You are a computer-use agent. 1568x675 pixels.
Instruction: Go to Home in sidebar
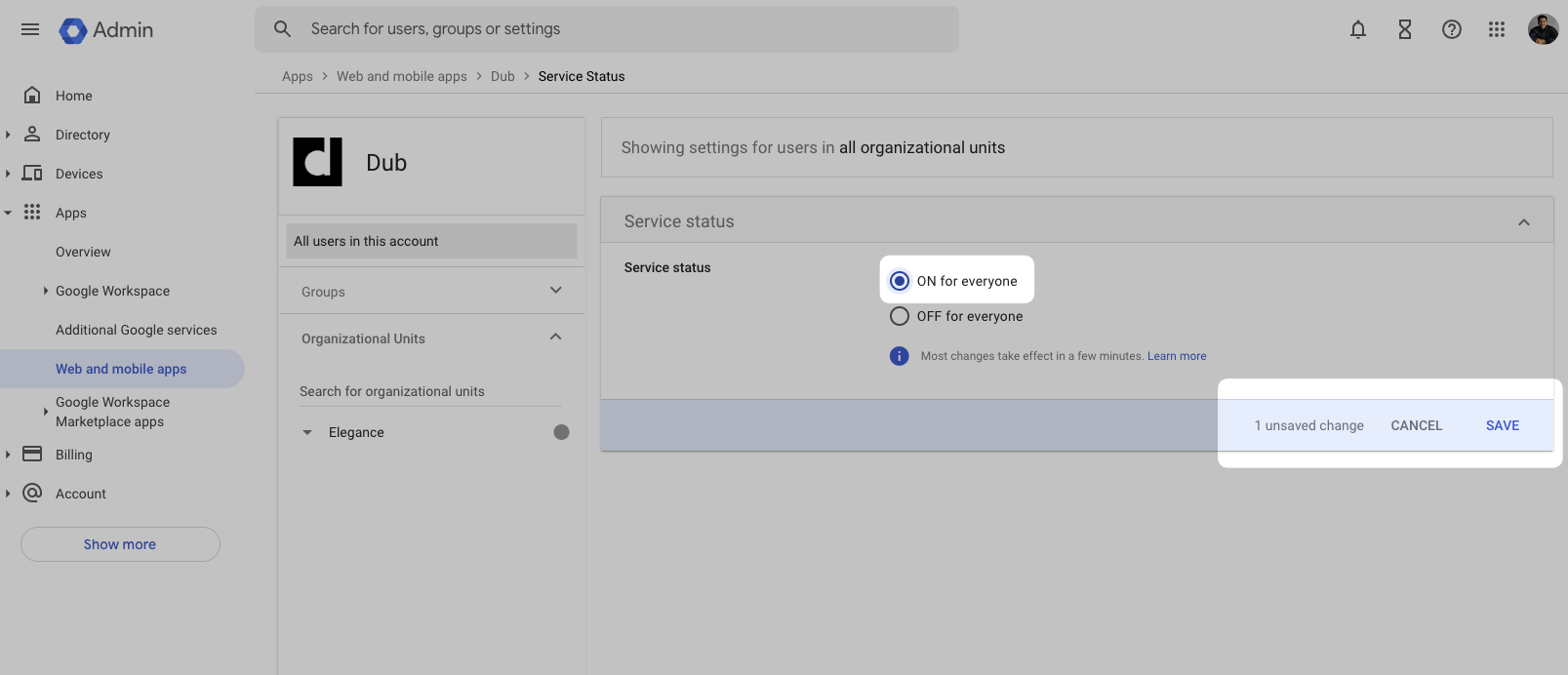coord(74,96)
